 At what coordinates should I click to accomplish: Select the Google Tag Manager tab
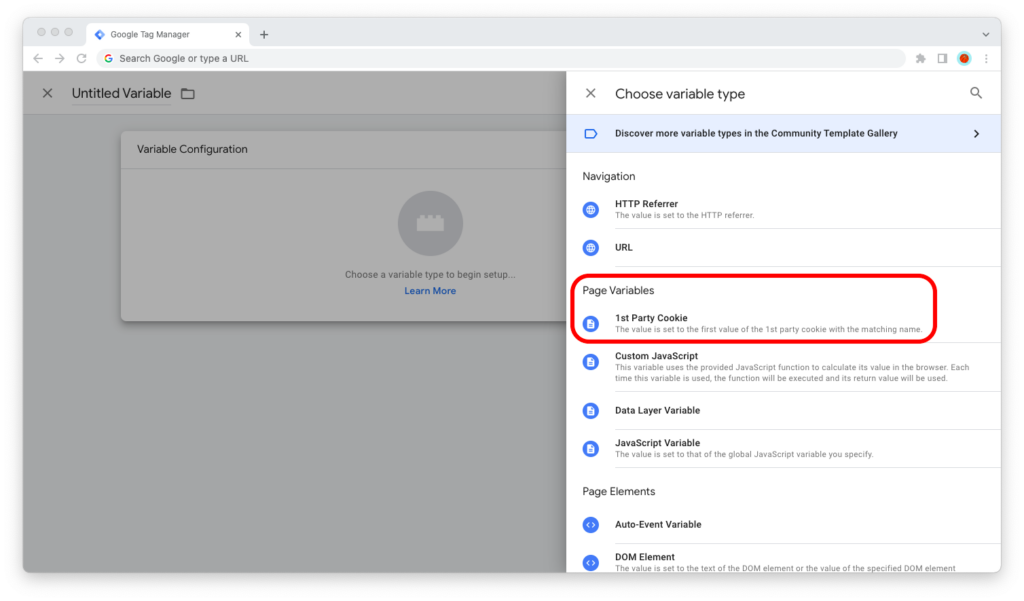click(168, 35)
